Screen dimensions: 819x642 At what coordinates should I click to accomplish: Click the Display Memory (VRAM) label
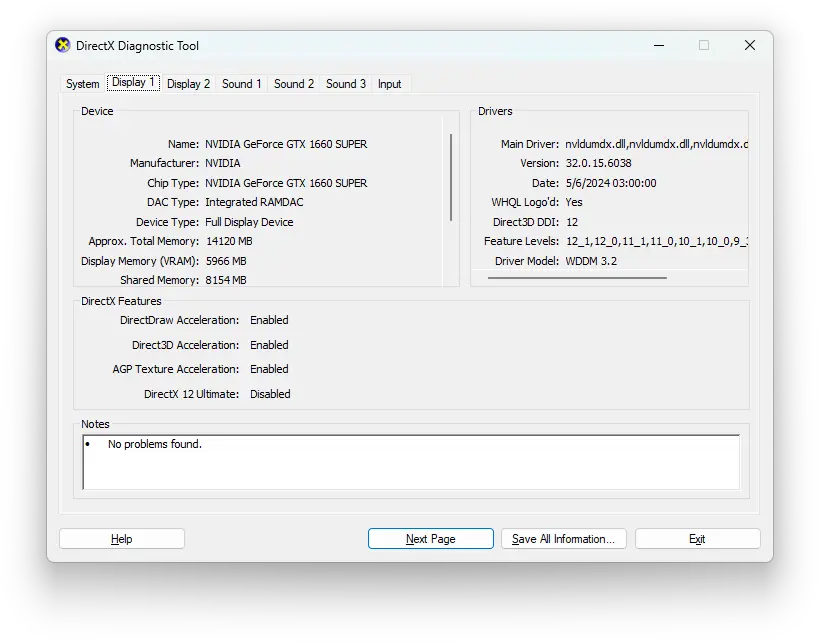tap(140, 261)
